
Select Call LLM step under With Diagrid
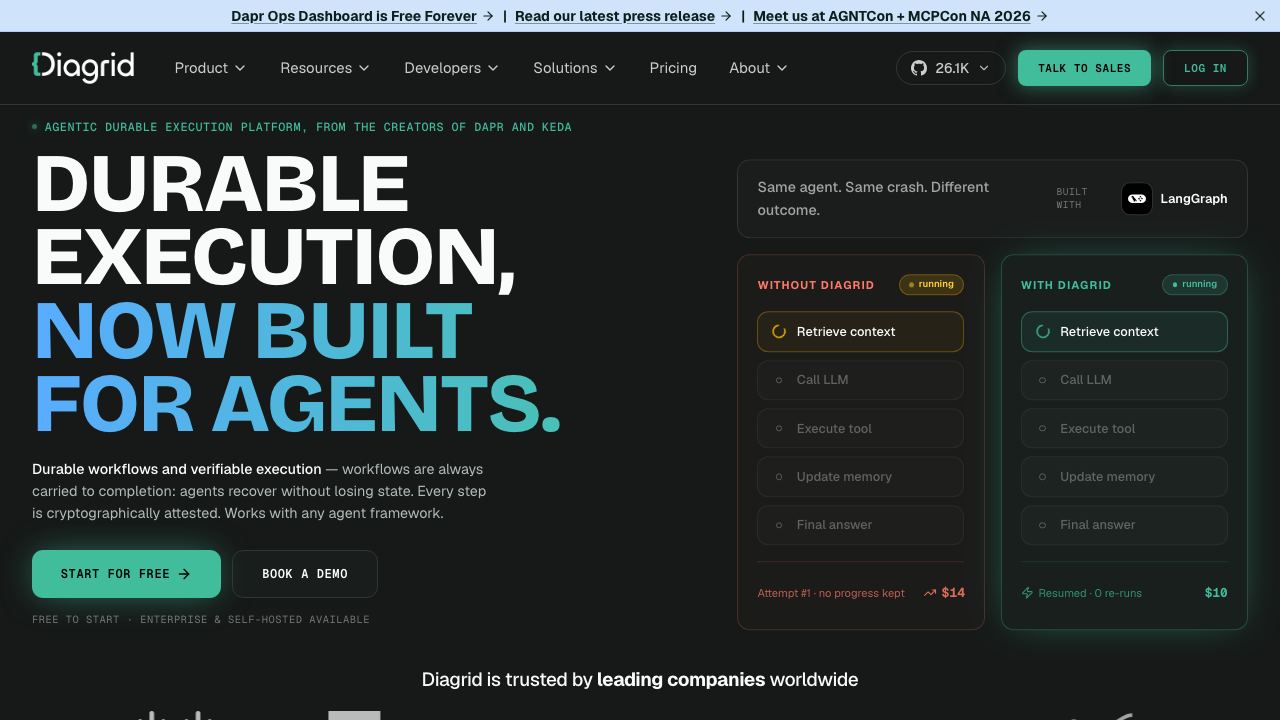(x=1124, y=380)
